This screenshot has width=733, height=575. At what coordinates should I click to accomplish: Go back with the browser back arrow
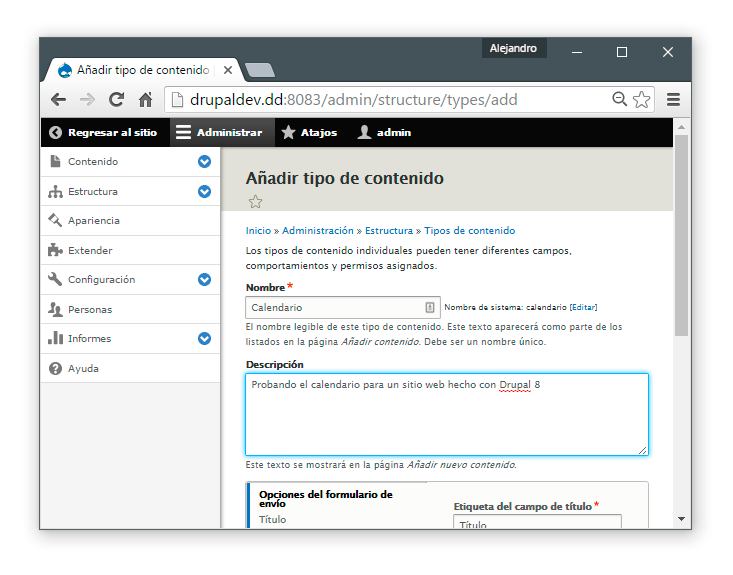click(x=58, y=100)
